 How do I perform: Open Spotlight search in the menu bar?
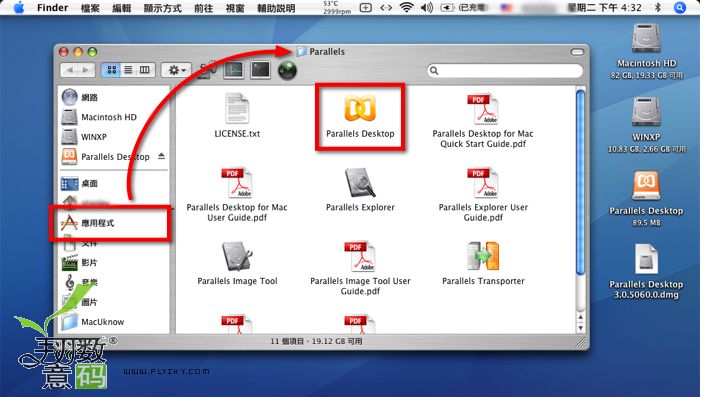click(x=680, y=8)
